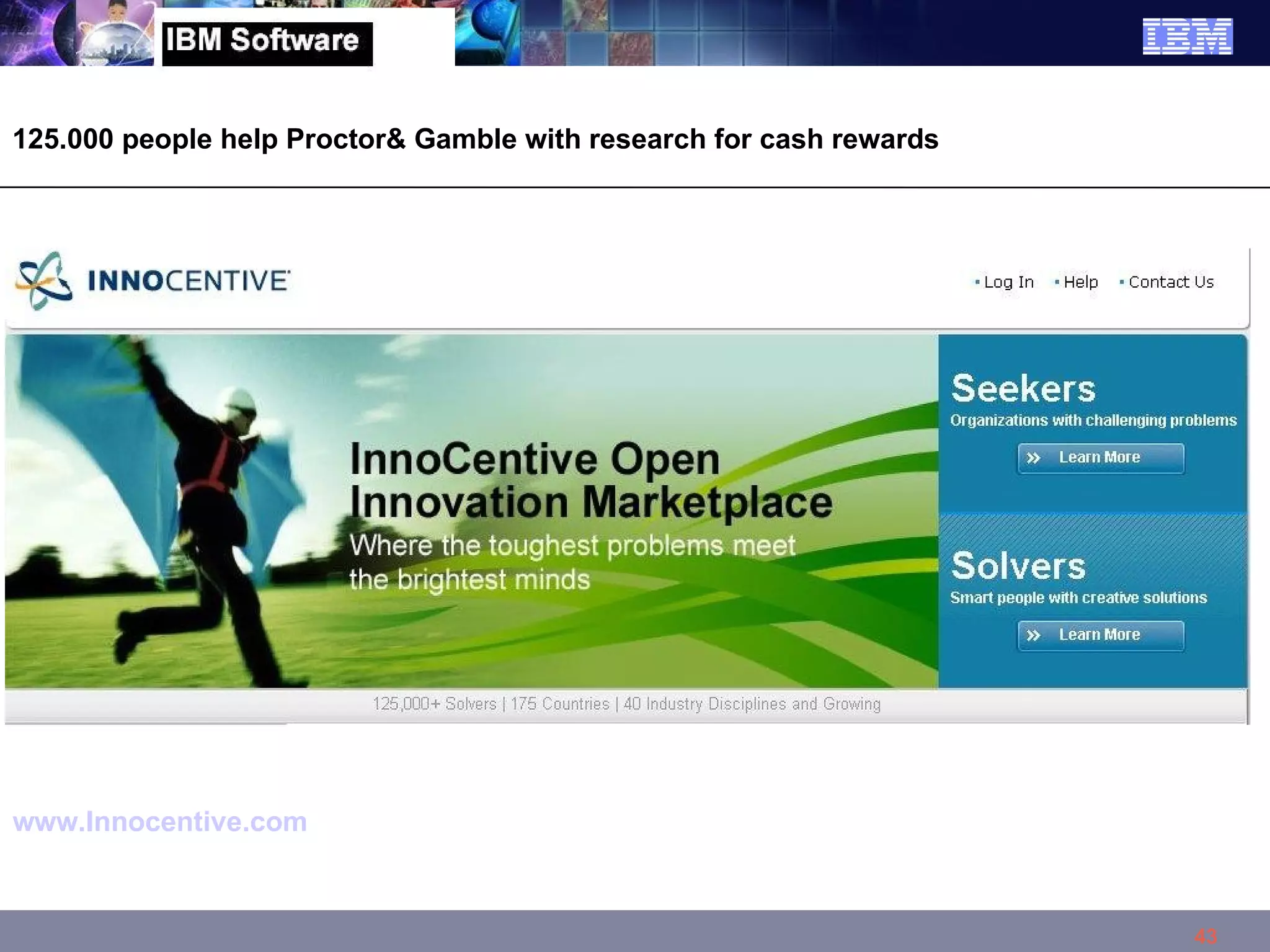This screenshot has width=1270, height=952.
Task: Click 'Organizations with challenging problems' text
Action: click(x=1093, y=421)
